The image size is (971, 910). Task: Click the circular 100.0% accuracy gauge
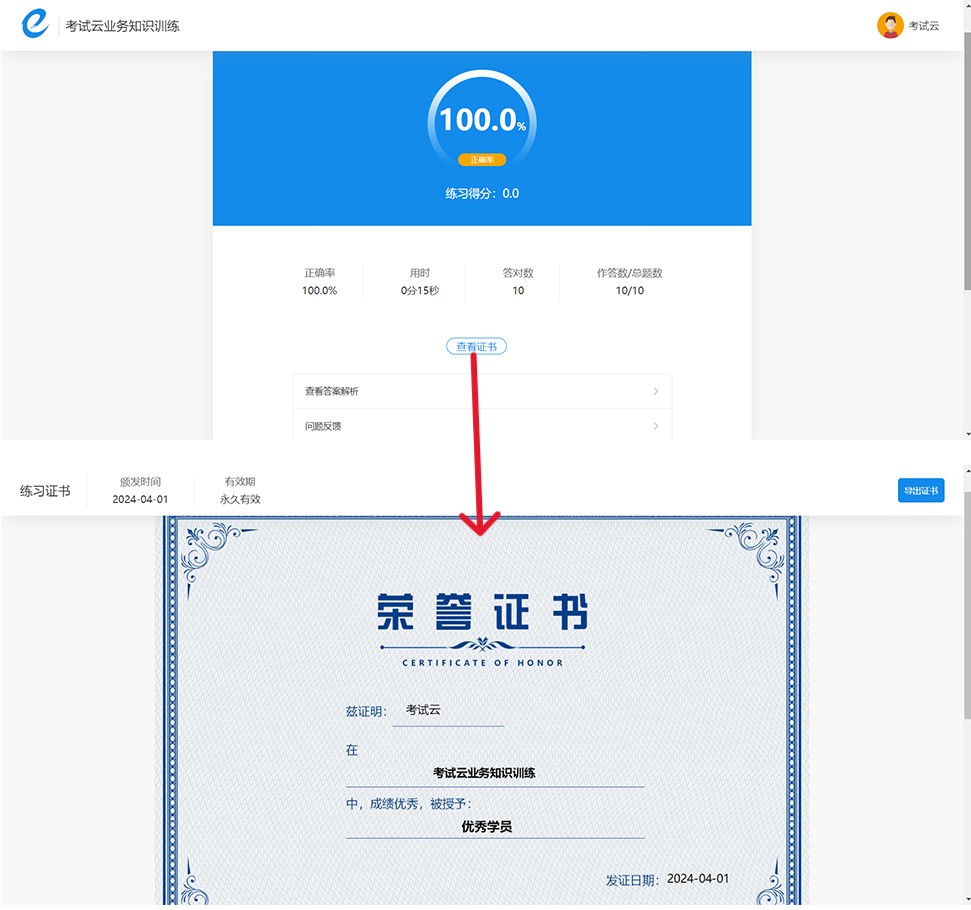pyautogui.click(x=482, y=120)
